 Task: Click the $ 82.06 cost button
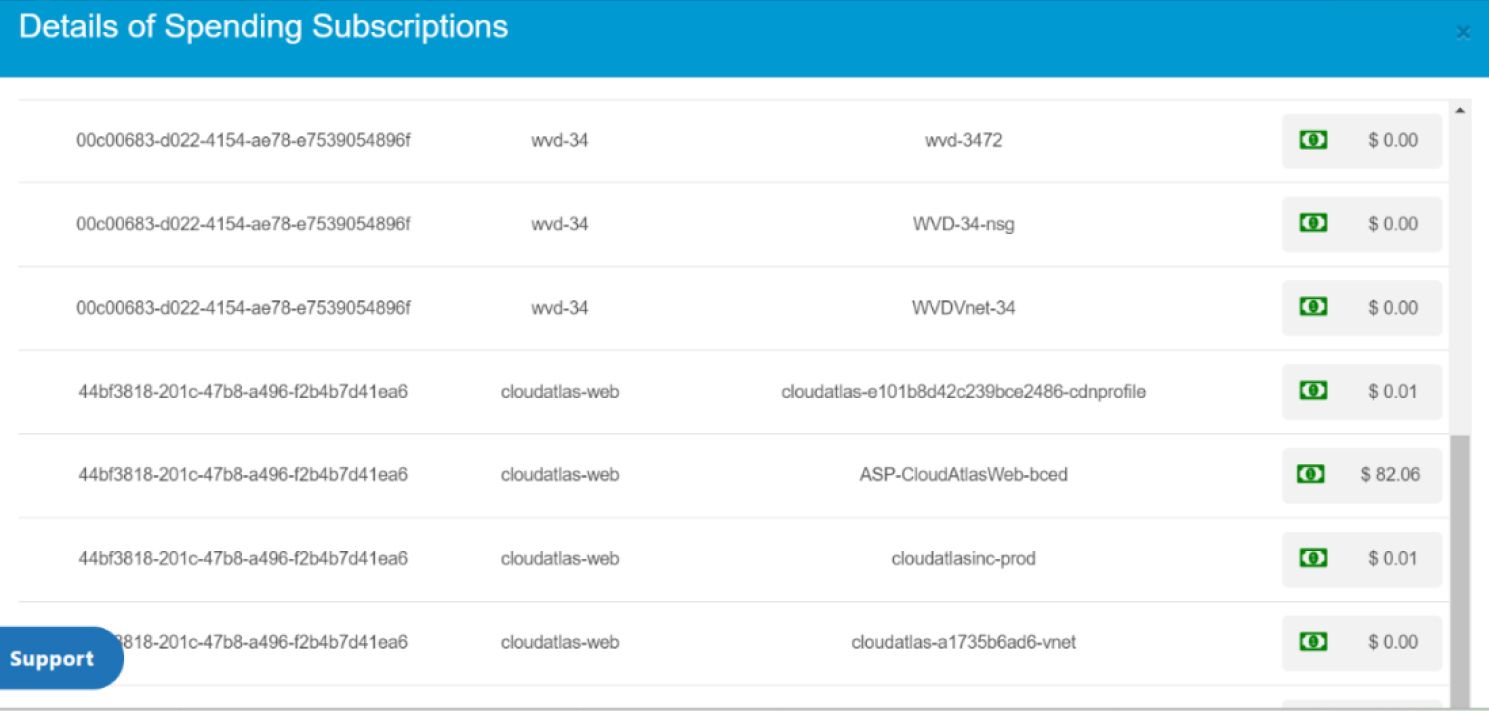coord(1362,475)
